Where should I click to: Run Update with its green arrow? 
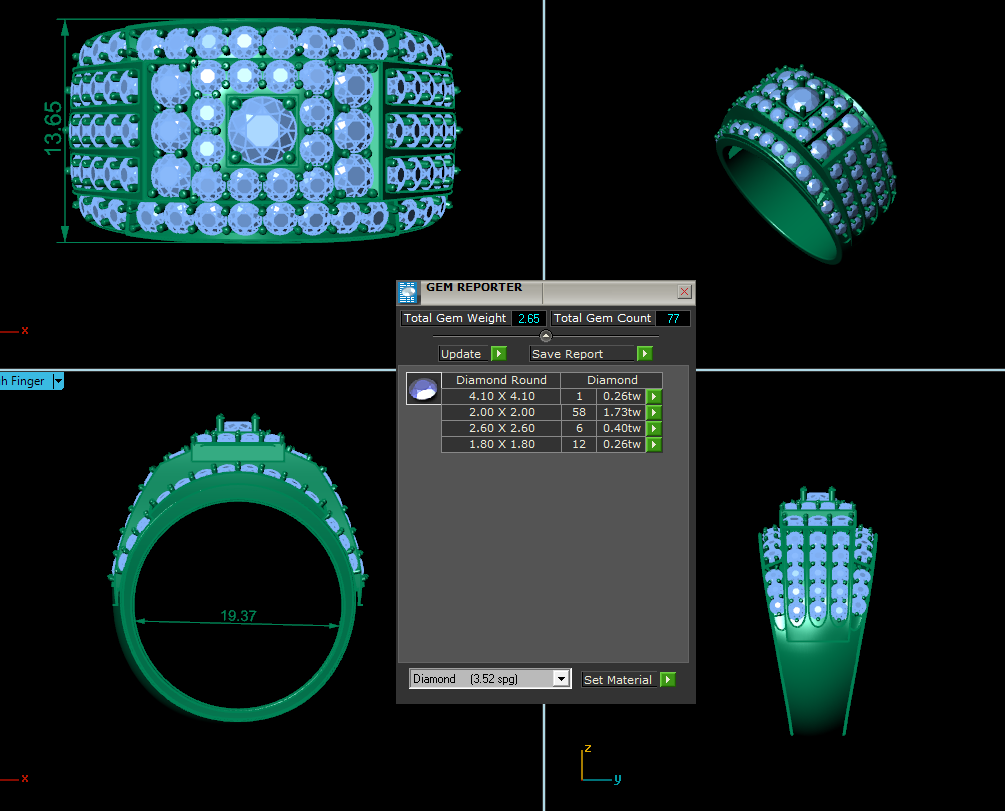coord(499,353)
